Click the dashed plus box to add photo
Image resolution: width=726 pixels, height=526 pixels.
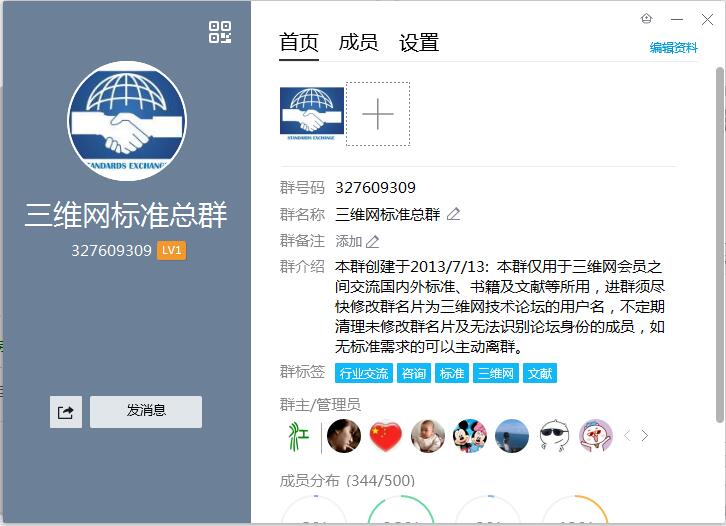pos(378,114)
